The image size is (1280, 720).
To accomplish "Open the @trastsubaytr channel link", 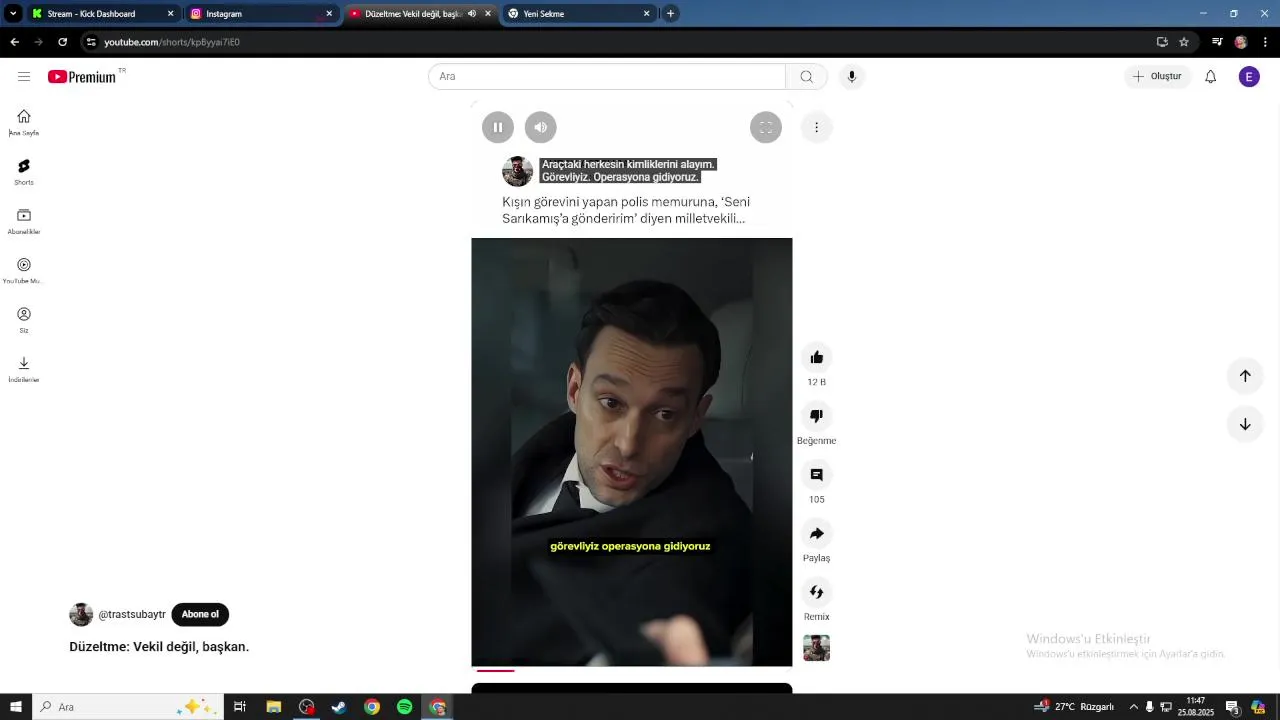I will pyautogui.click(x=132, y=615).
